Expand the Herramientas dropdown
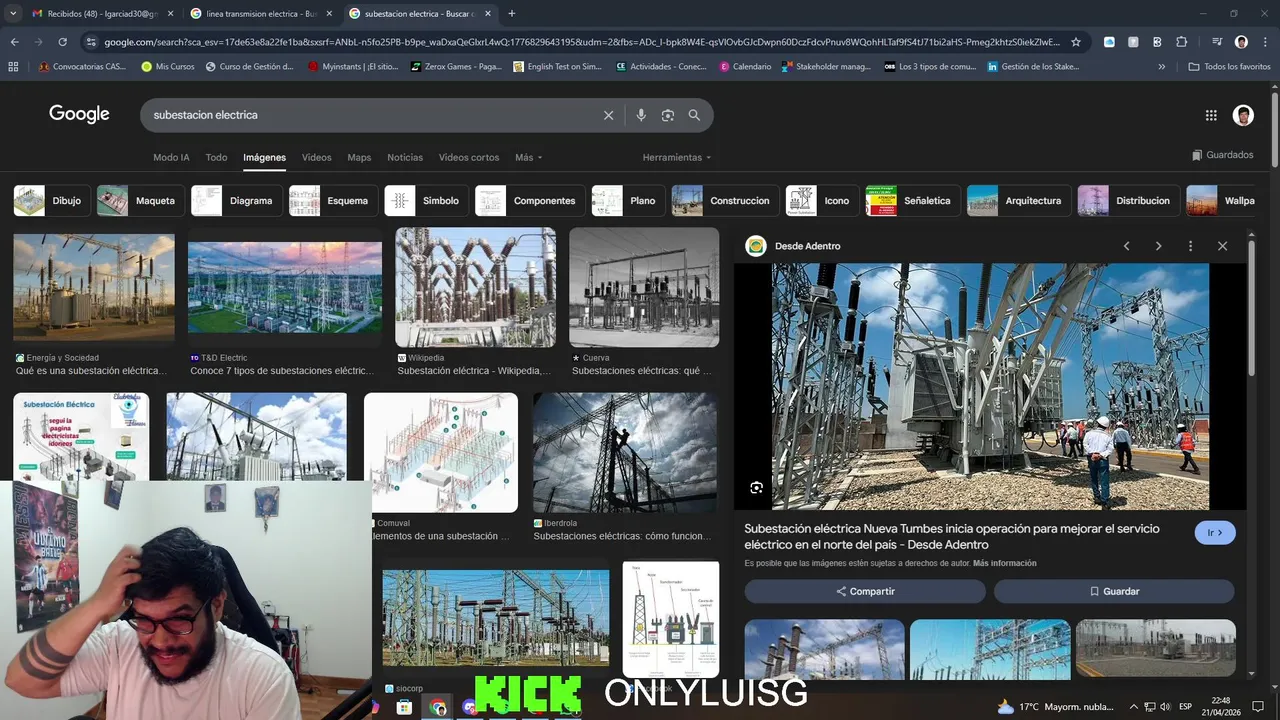This screenshot has width=1280, height=720. click(x=677, y=157)
